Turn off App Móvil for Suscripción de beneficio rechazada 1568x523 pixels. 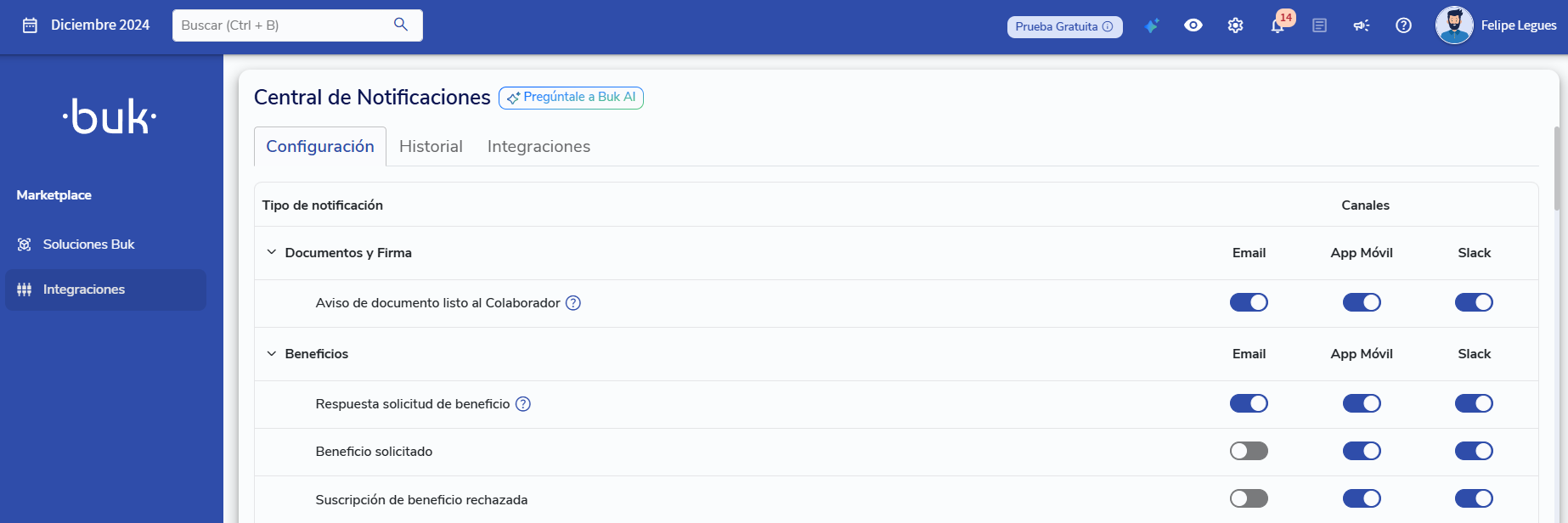coord(1361,498)
